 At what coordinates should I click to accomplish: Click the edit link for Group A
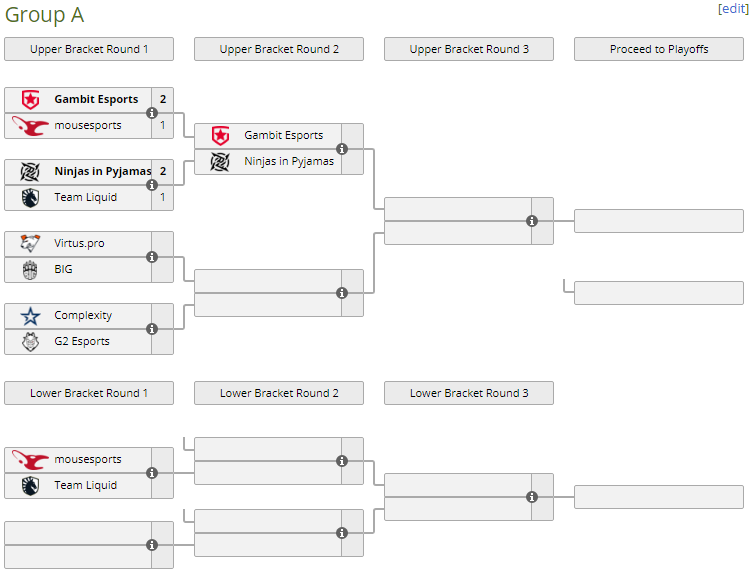(x=733, y=8)
